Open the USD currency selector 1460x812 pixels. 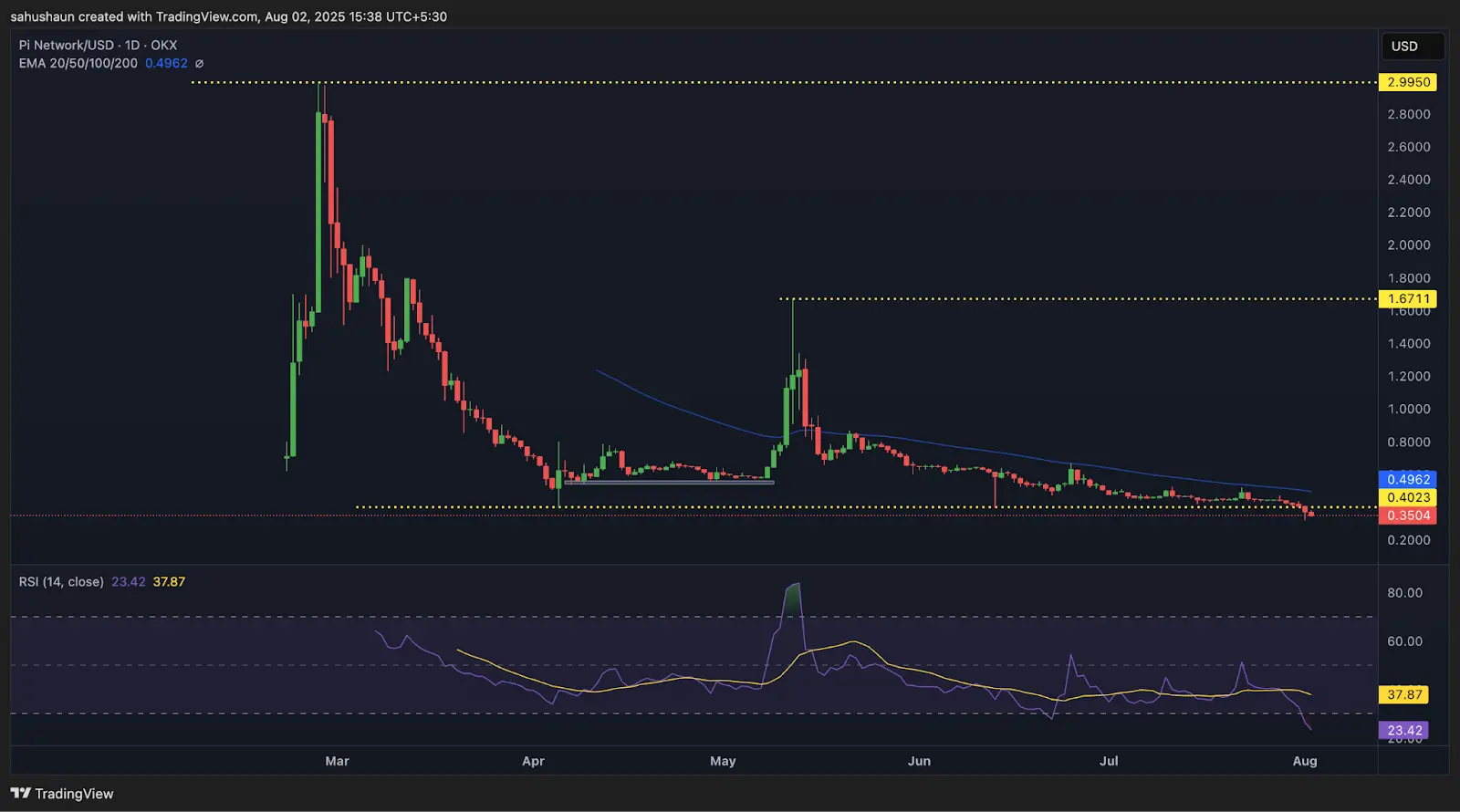click(x=1413, y=46)
